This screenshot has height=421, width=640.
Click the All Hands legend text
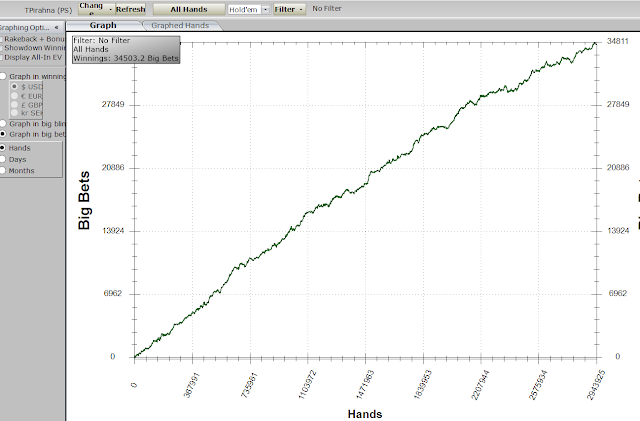tap(91, 49)
